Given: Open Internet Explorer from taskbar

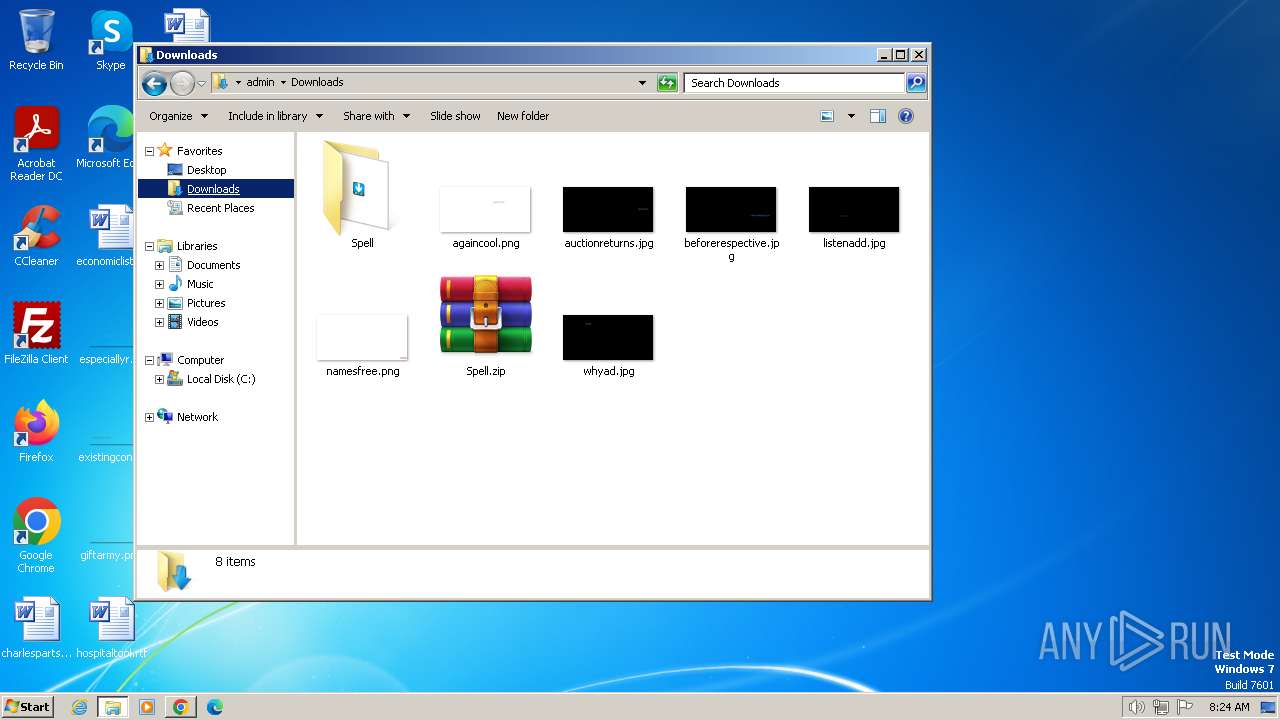Looking at the screenshot, I should pos(79,707).
